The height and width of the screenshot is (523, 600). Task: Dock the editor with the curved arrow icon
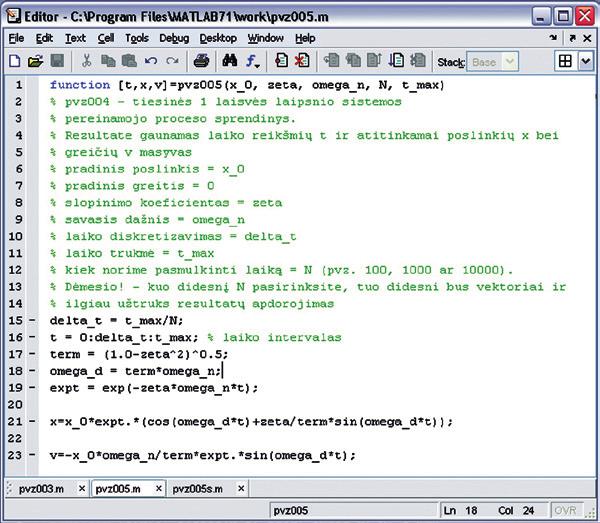pos(553,38)
